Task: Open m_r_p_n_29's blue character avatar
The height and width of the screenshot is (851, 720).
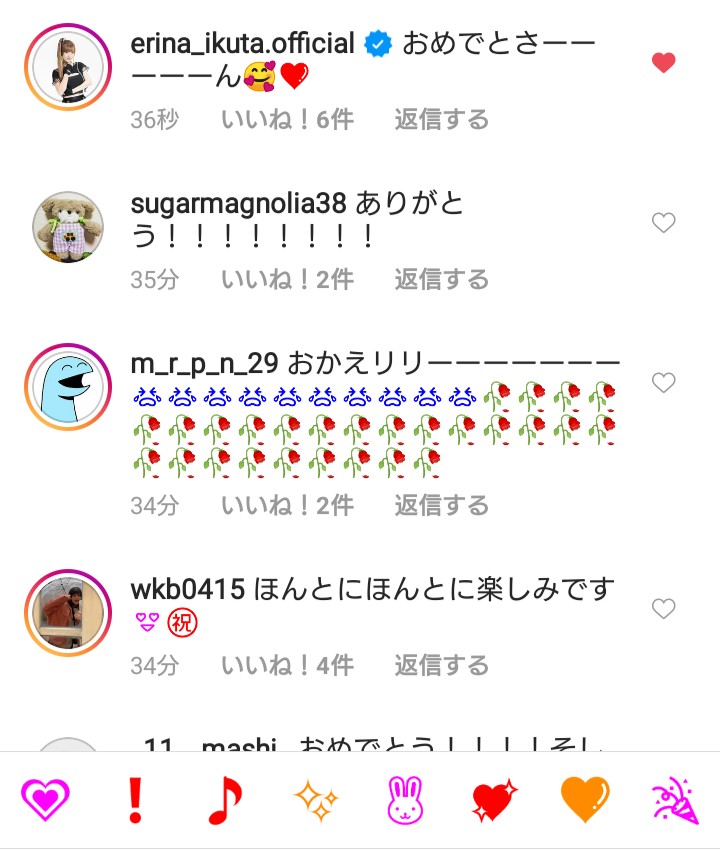Action: tap(68, 387)
